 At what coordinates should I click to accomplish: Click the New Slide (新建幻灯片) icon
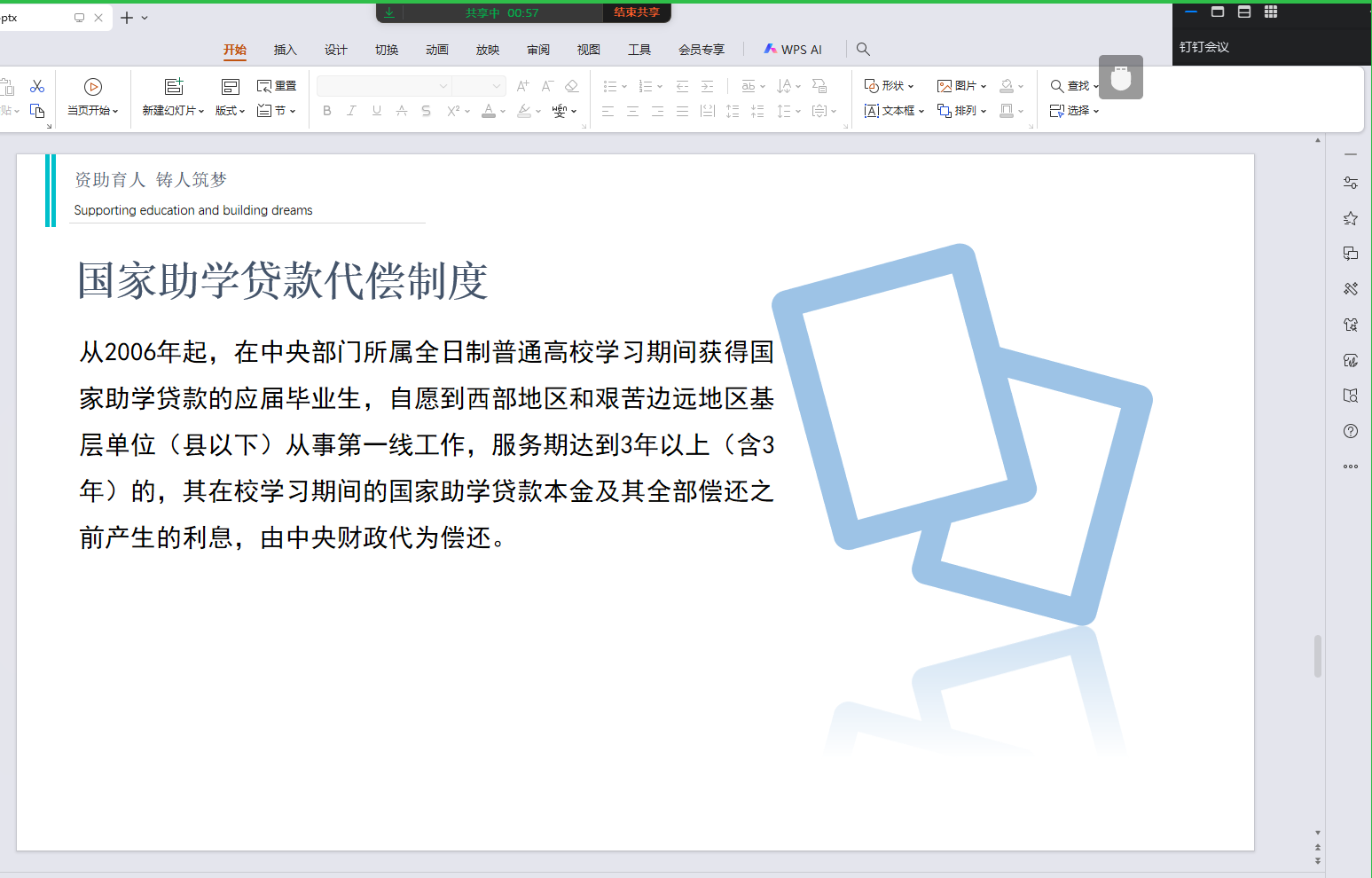coord(174,86)
